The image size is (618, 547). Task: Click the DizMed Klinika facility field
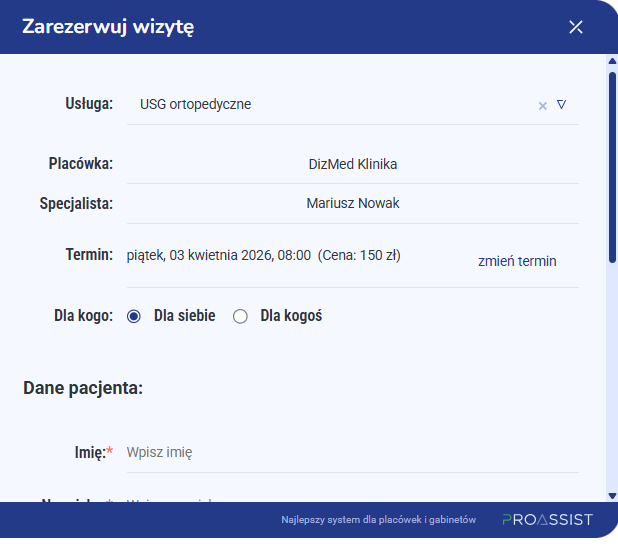coord(352,164)
